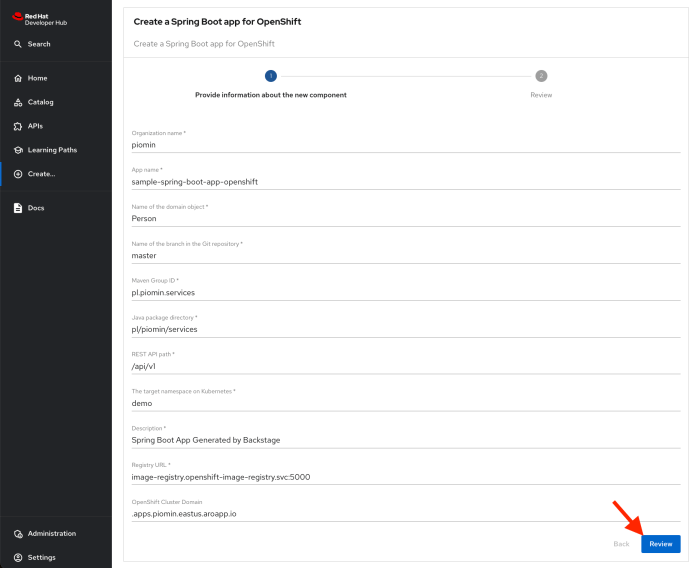Edit the REST API path field
This screenshot has height=568, width=696.
tap(392, 366)
